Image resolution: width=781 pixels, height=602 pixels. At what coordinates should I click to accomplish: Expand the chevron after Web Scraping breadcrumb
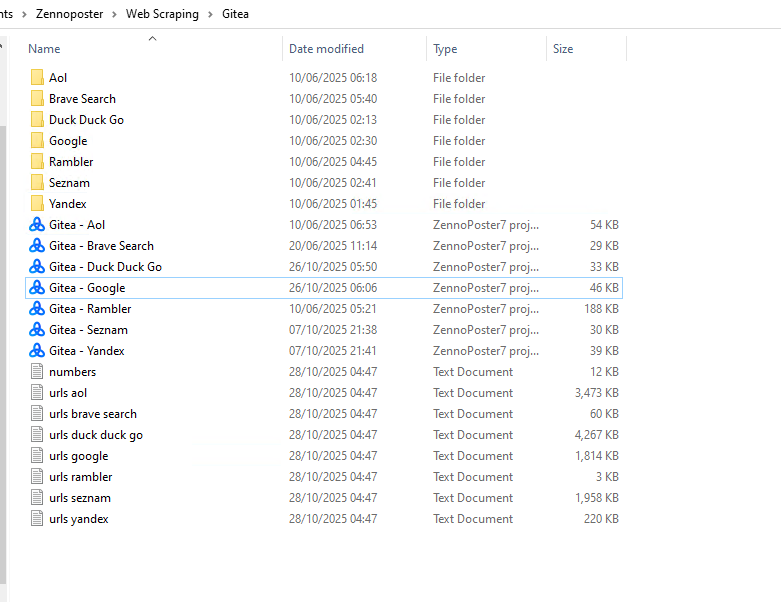pos(210,14)
